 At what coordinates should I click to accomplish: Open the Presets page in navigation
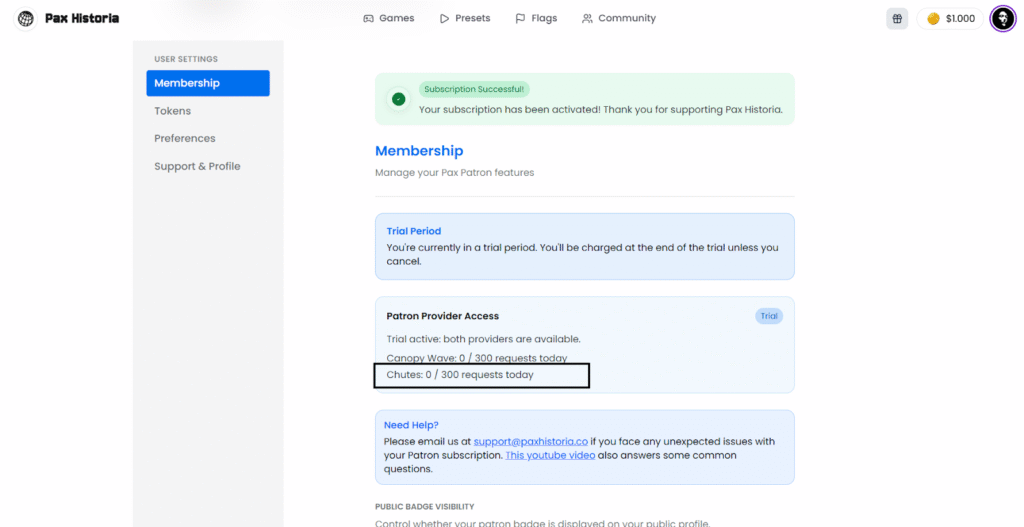(x=472, y=18)
